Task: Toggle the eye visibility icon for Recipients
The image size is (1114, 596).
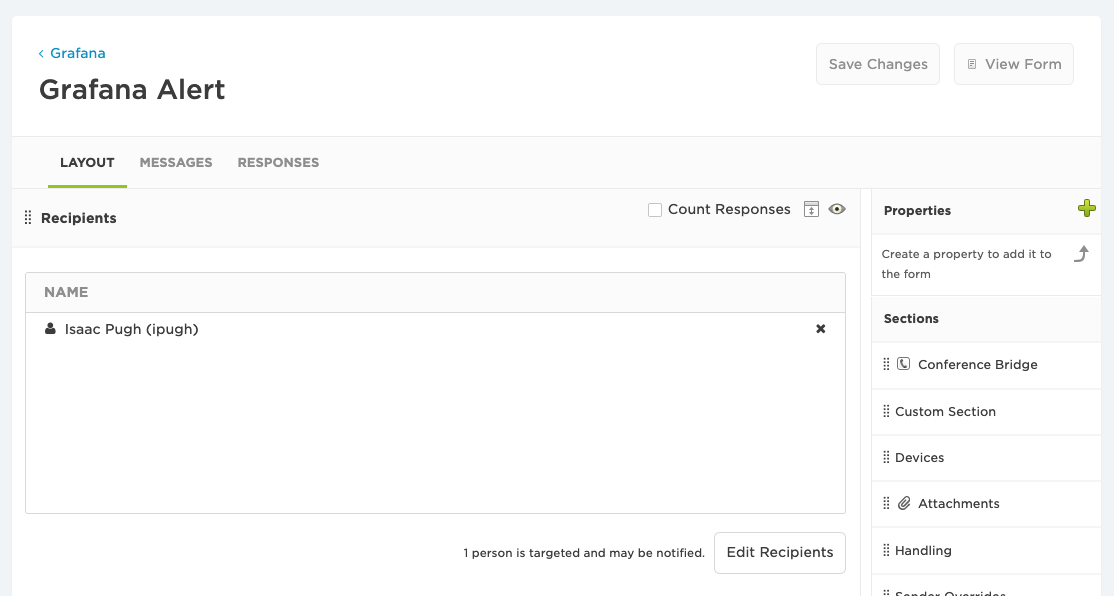Action: [837, 209]
